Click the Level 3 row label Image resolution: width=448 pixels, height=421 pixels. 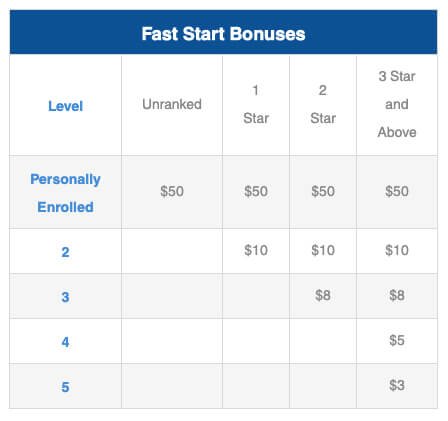pos(65,297)
